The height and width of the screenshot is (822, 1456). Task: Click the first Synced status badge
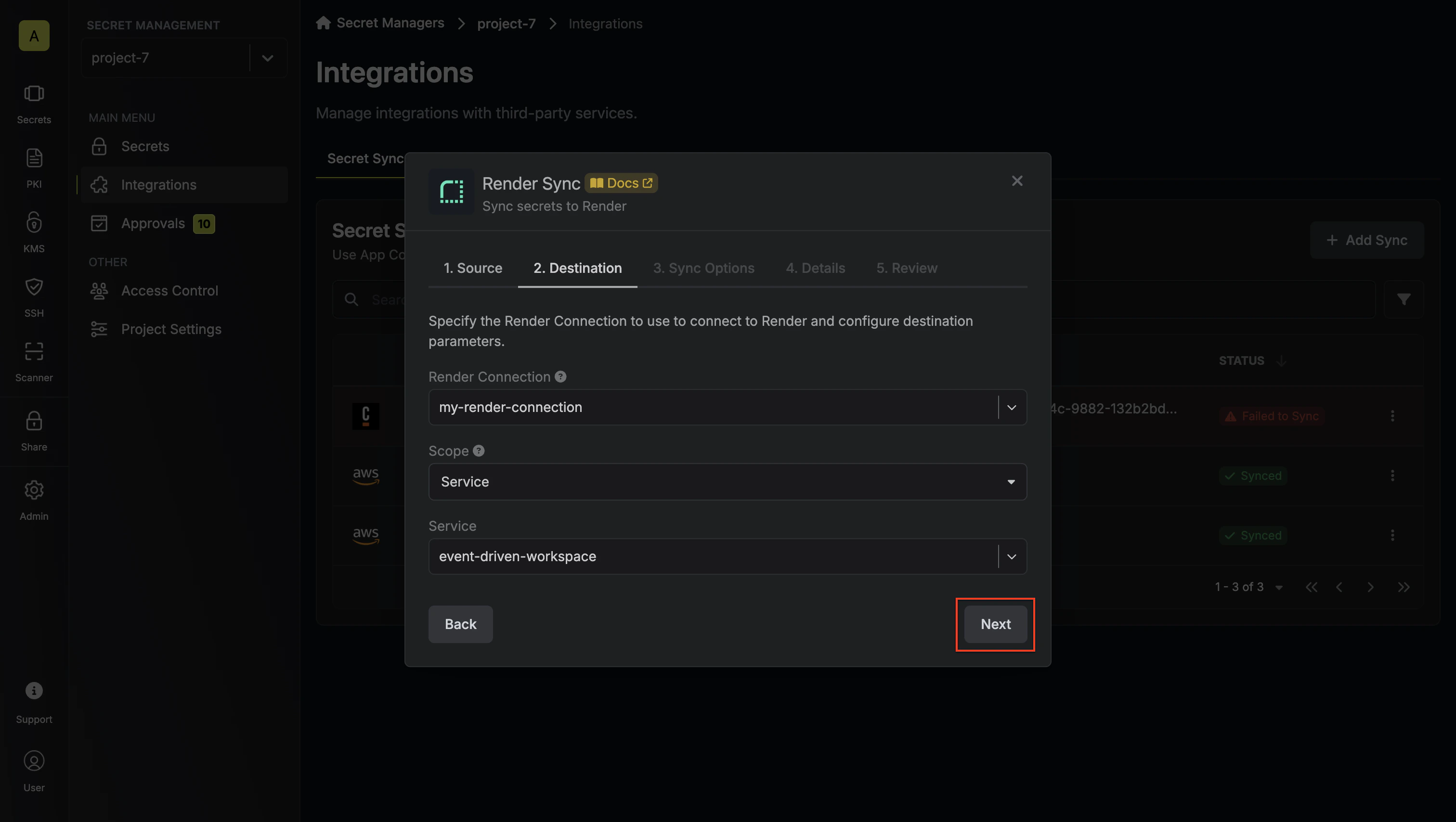pyautogui.click(x=1252, y=475)
